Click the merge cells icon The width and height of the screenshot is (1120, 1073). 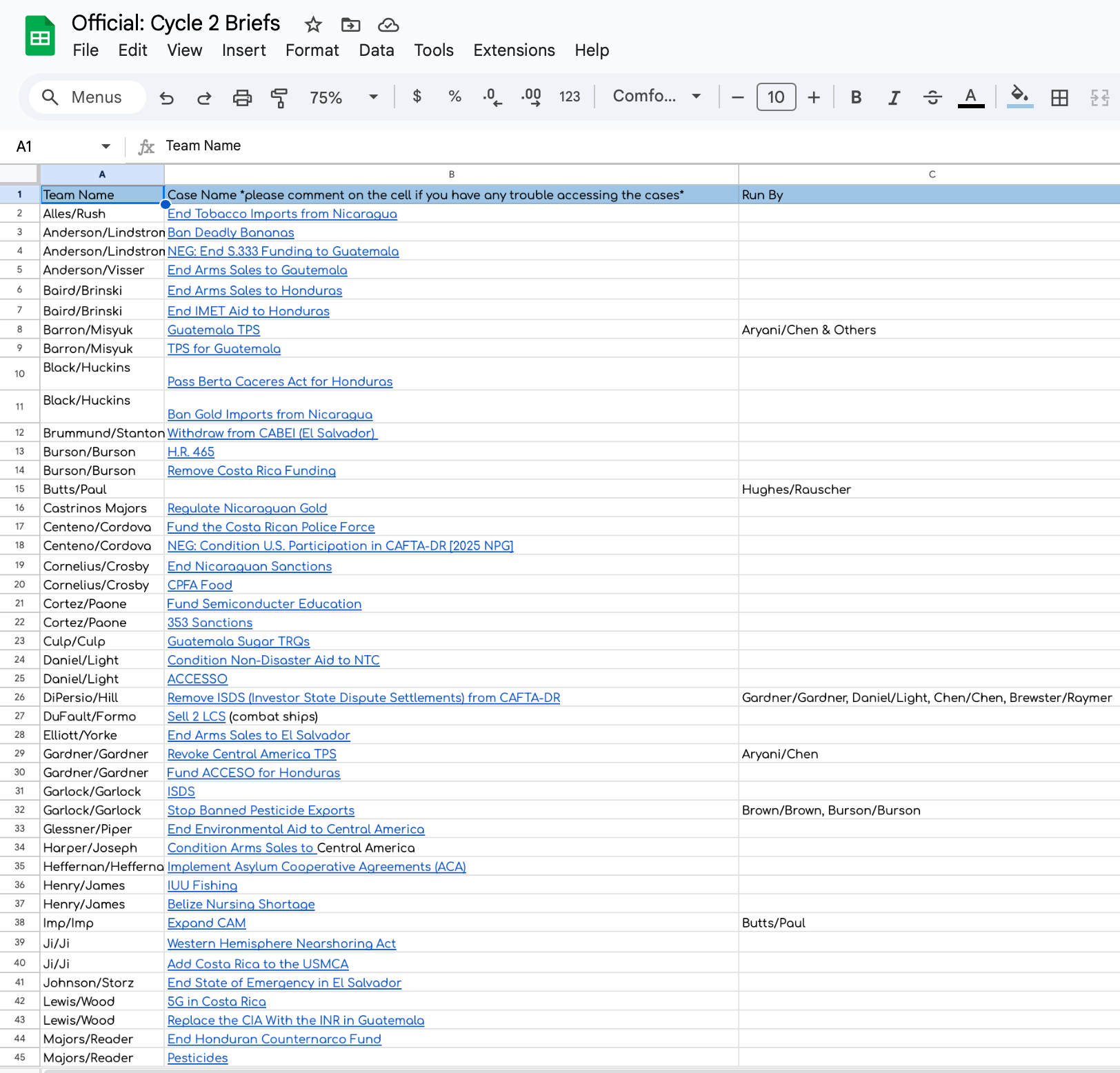point(1099,98)
